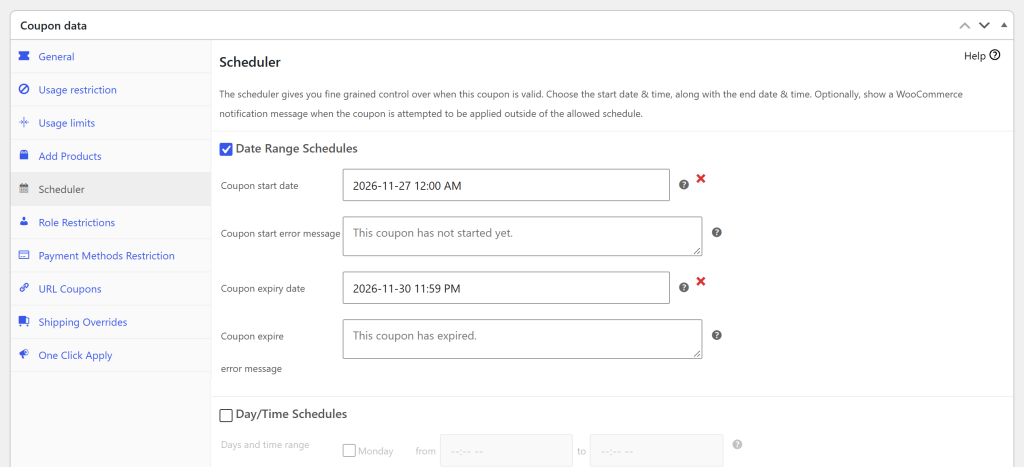Click the Scheduler calendar icon
The image size is (1024, 467).
24,189
